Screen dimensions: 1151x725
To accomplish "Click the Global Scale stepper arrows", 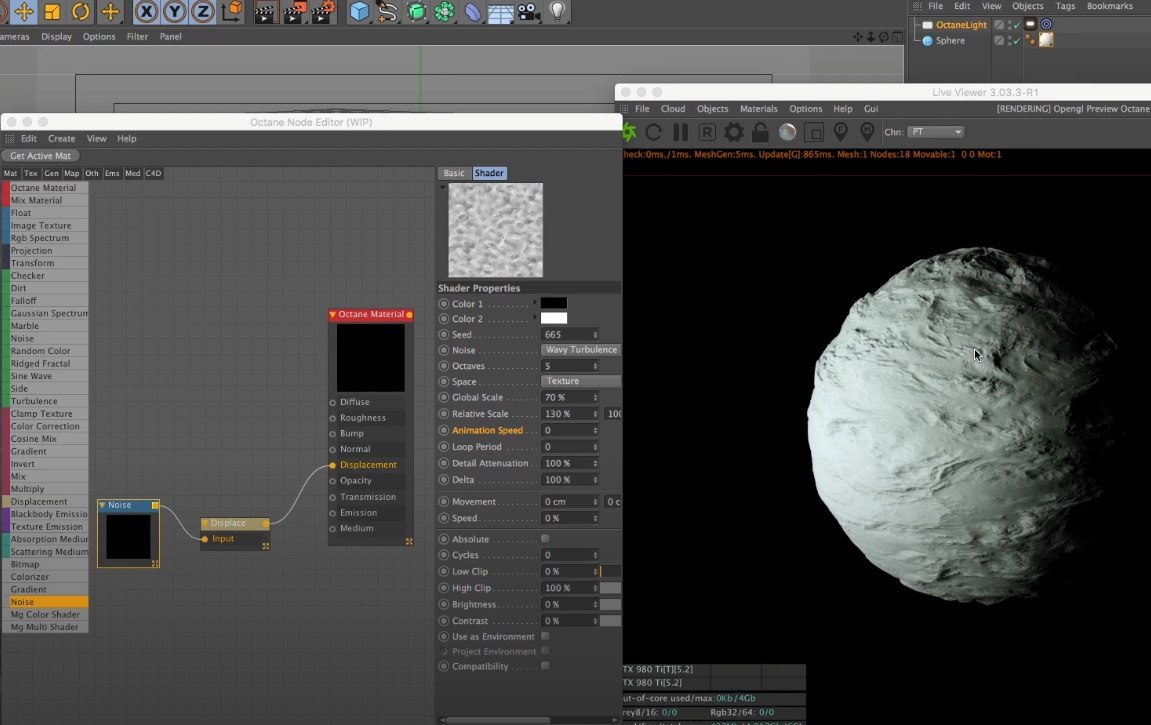I will [595, 398].
